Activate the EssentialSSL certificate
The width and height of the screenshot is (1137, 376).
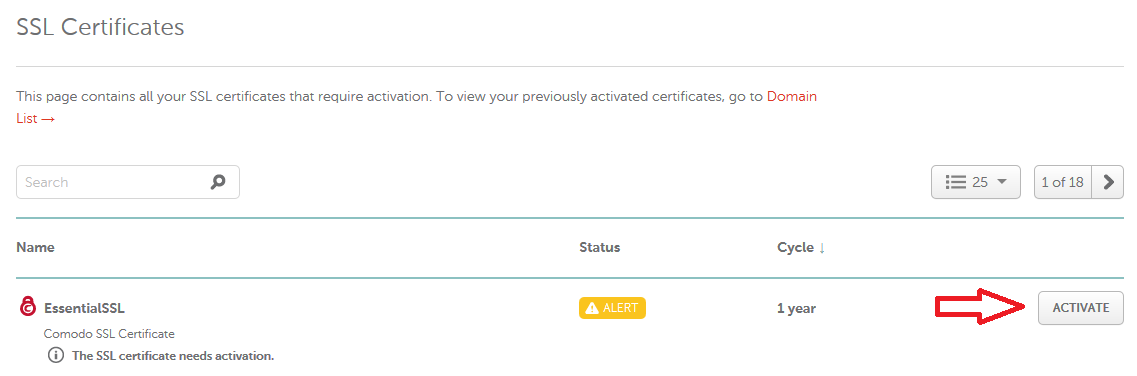(1080, 308)
